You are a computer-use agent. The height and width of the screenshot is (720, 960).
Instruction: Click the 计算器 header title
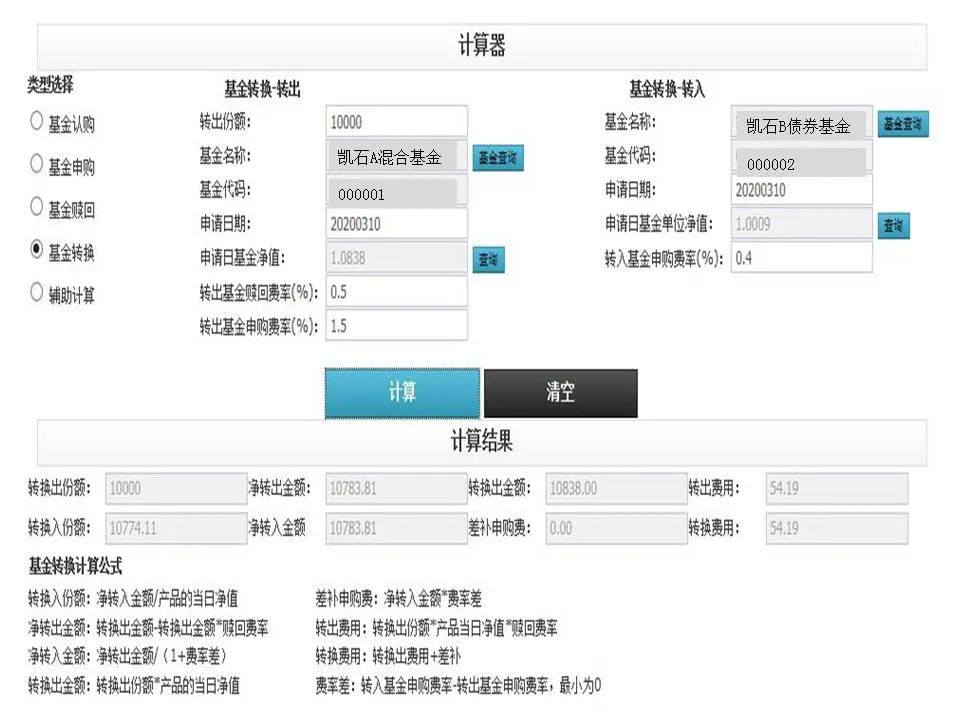coord(482,45)
